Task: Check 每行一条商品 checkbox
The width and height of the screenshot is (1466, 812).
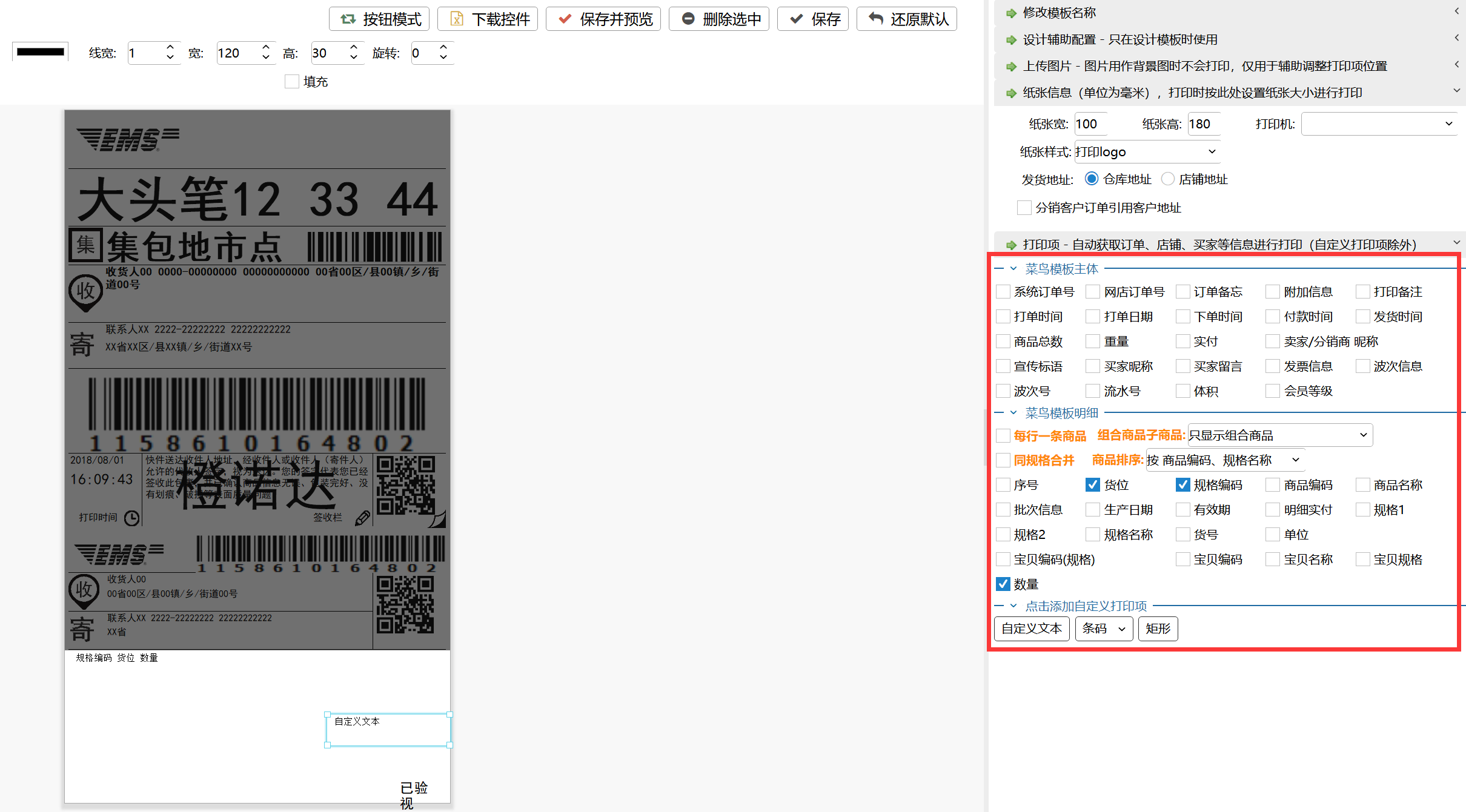Action: pyautogui.click(x=1003, y=435)
